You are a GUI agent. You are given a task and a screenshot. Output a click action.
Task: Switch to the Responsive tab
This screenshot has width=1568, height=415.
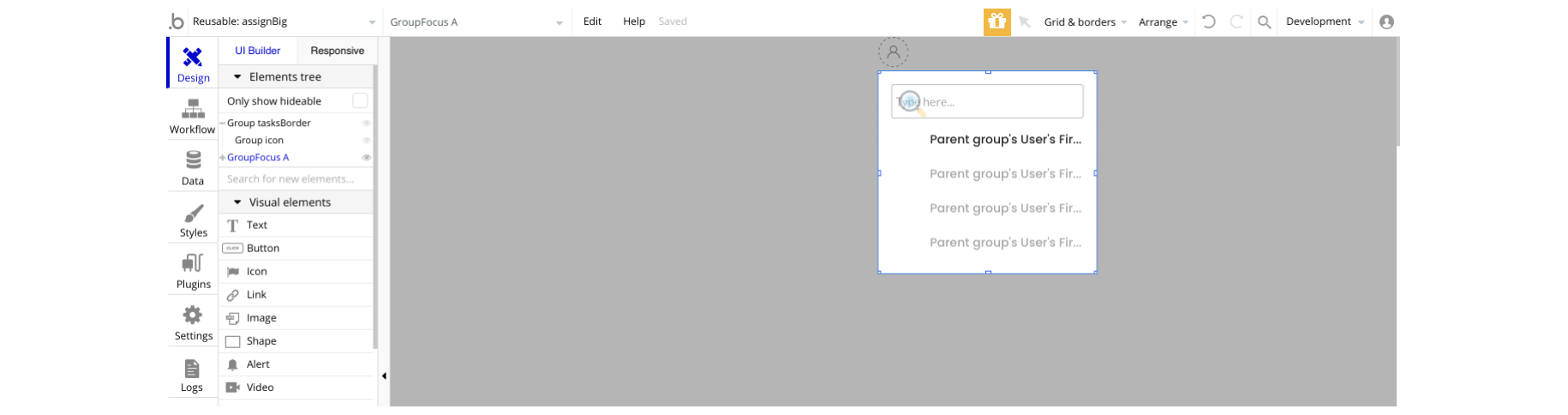[x=338, y=51]
